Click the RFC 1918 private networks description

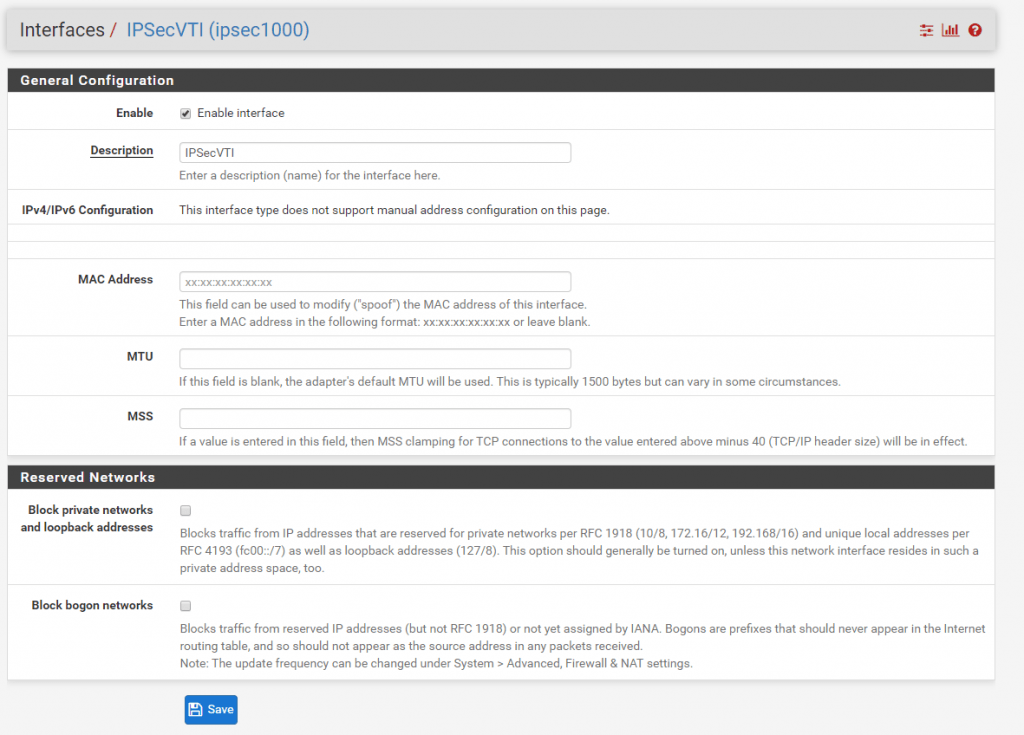click(x=579, y=551)
